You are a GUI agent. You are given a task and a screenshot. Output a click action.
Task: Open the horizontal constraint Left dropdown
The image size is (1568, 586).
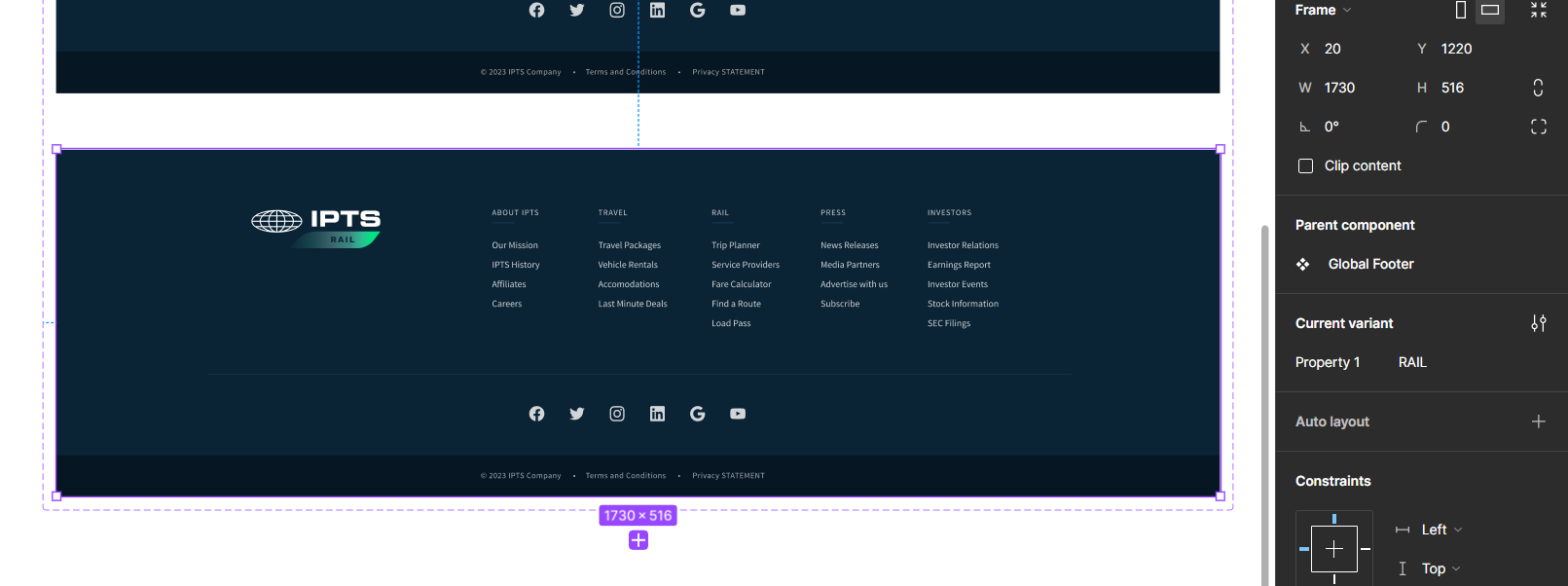(1441, 530)
